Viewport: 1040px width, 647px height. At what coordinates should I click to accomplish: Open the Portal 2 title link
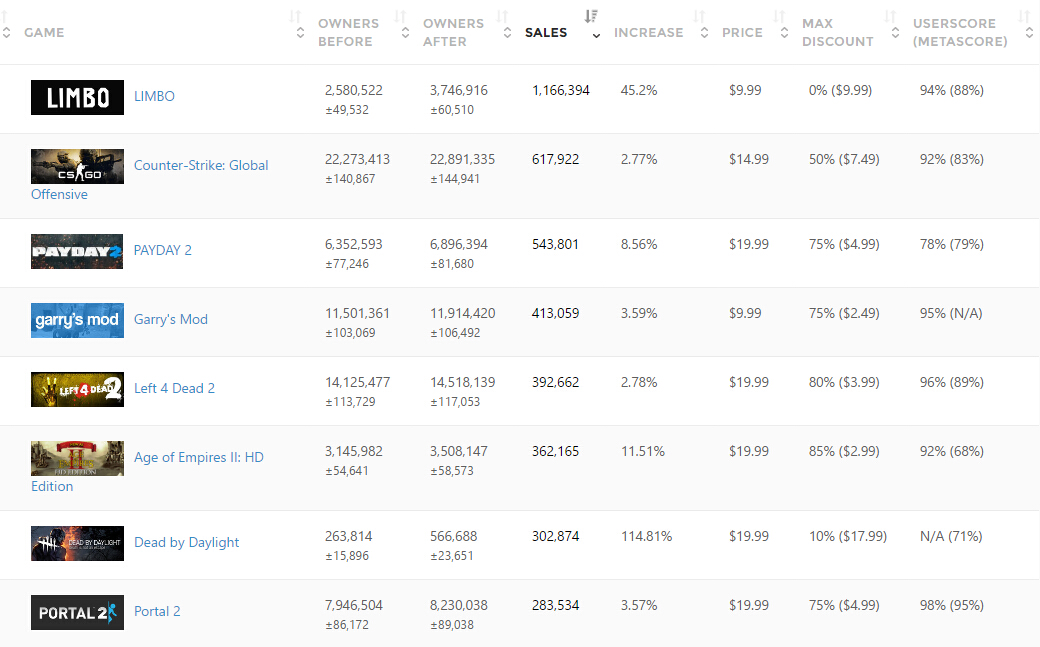click(157, 612)
